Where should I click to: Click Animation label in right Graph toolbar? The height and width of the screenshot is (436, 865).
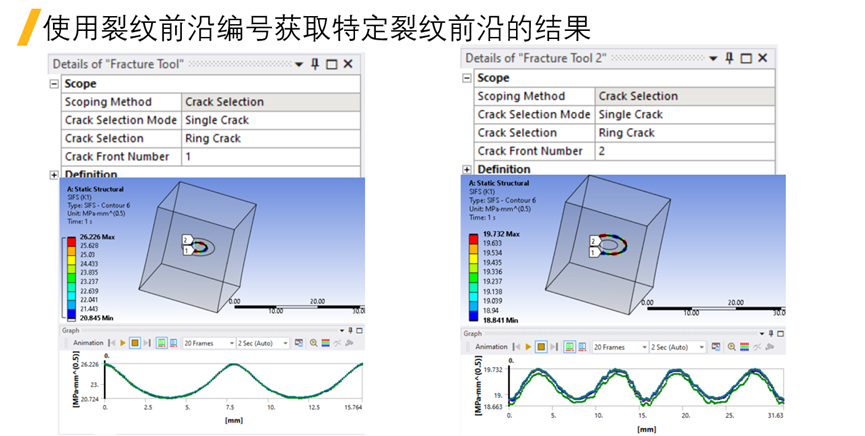pyautogui.click(x=492, y=347)
